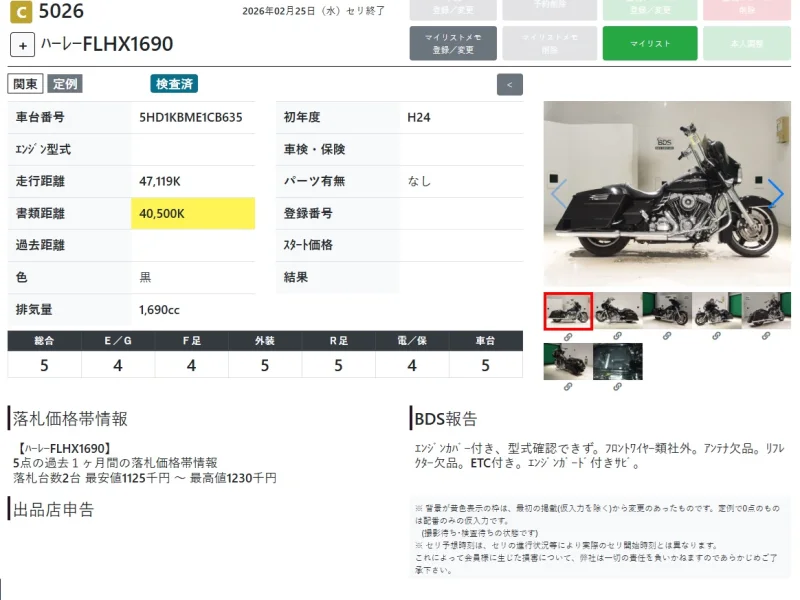Screen dimensions: 800x600
Task: Click the greyed マイリストメモ 削除 button
Action: 549,43
